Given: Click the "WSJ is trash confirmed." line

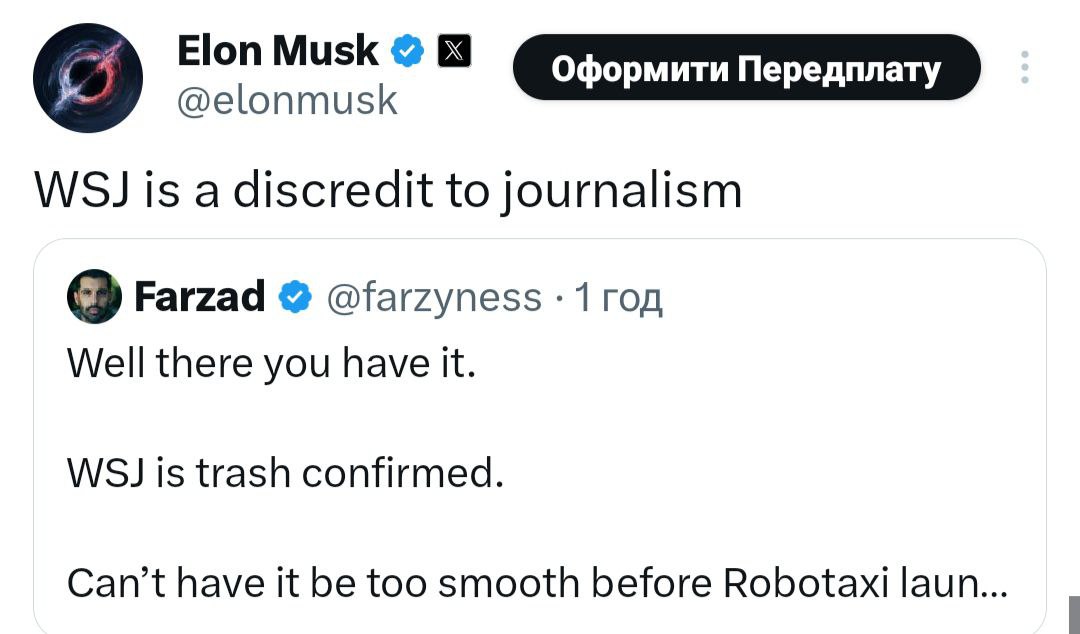Looking at the screenshot, I should [x=285, y=471].
